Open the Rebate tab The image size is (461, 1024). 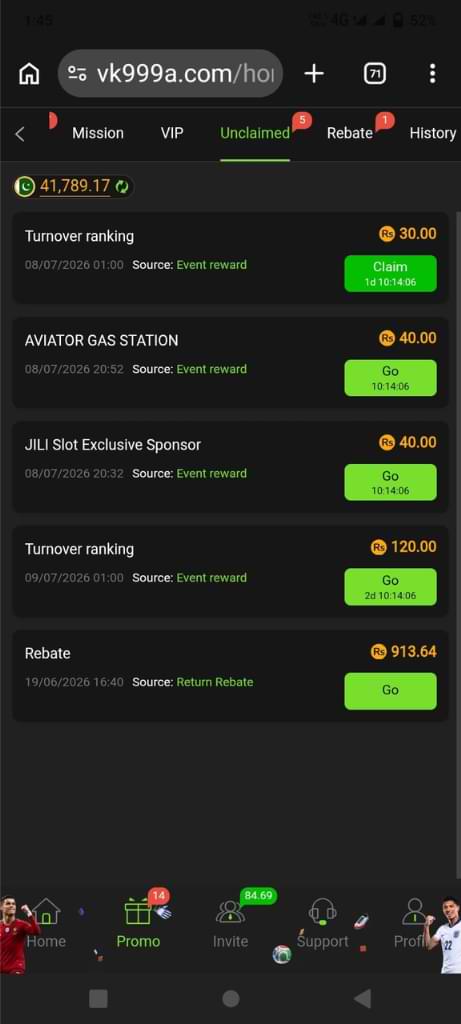click(350, 133)
